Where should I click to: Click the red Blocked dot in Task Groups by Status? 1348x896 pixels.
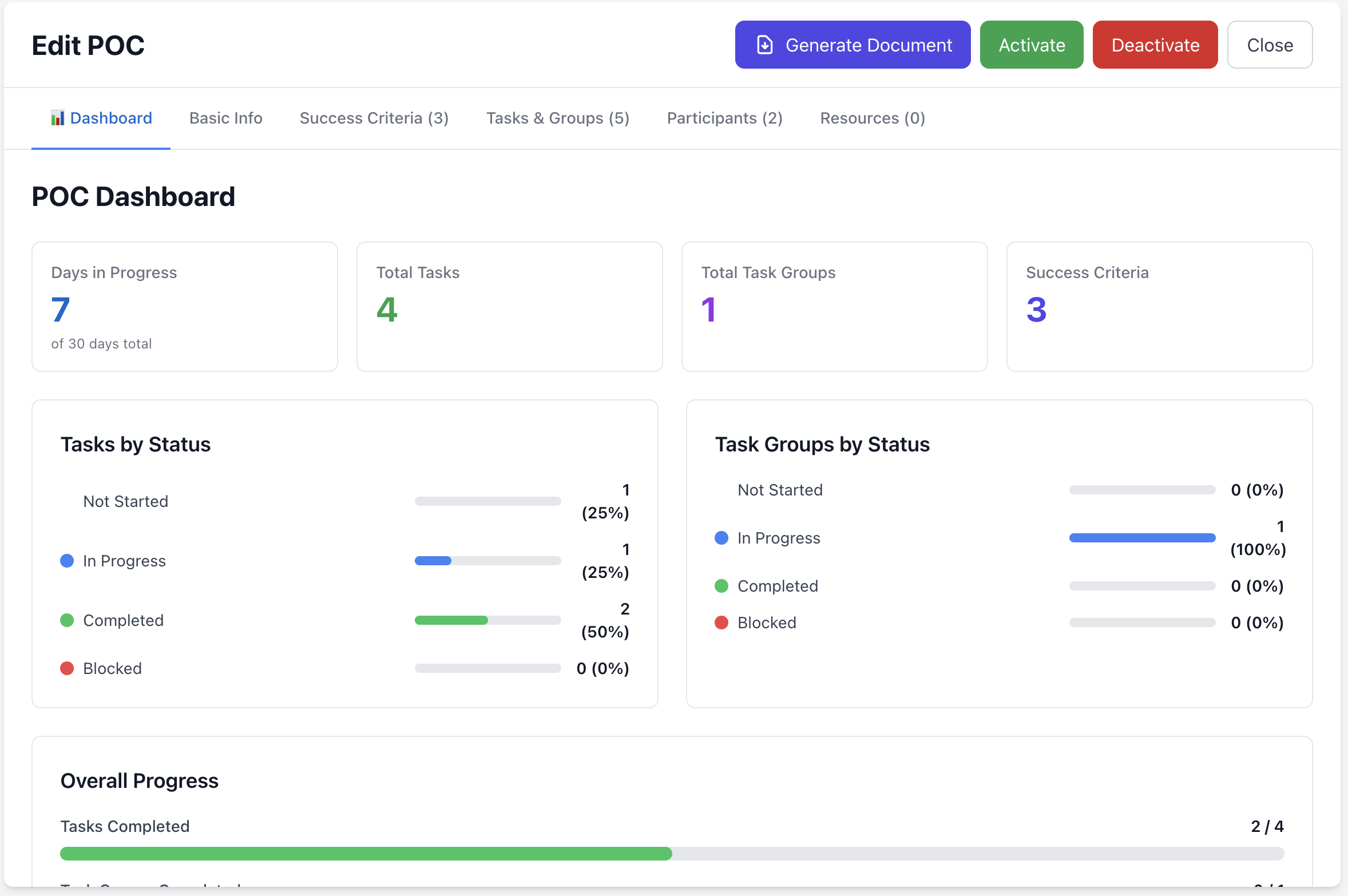[721, 623]
